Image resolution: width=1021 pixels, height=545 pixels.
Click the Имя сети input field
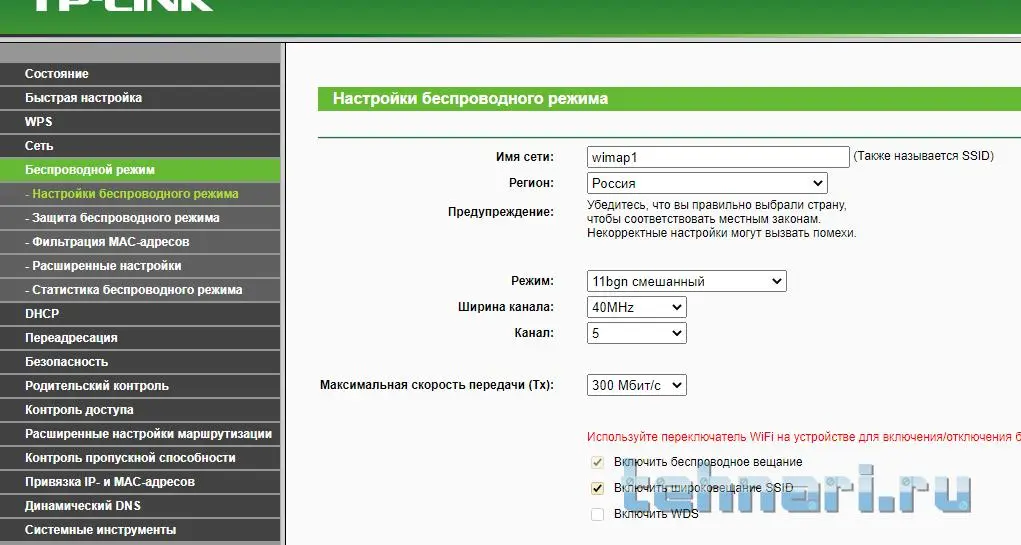tap(718, 157)
